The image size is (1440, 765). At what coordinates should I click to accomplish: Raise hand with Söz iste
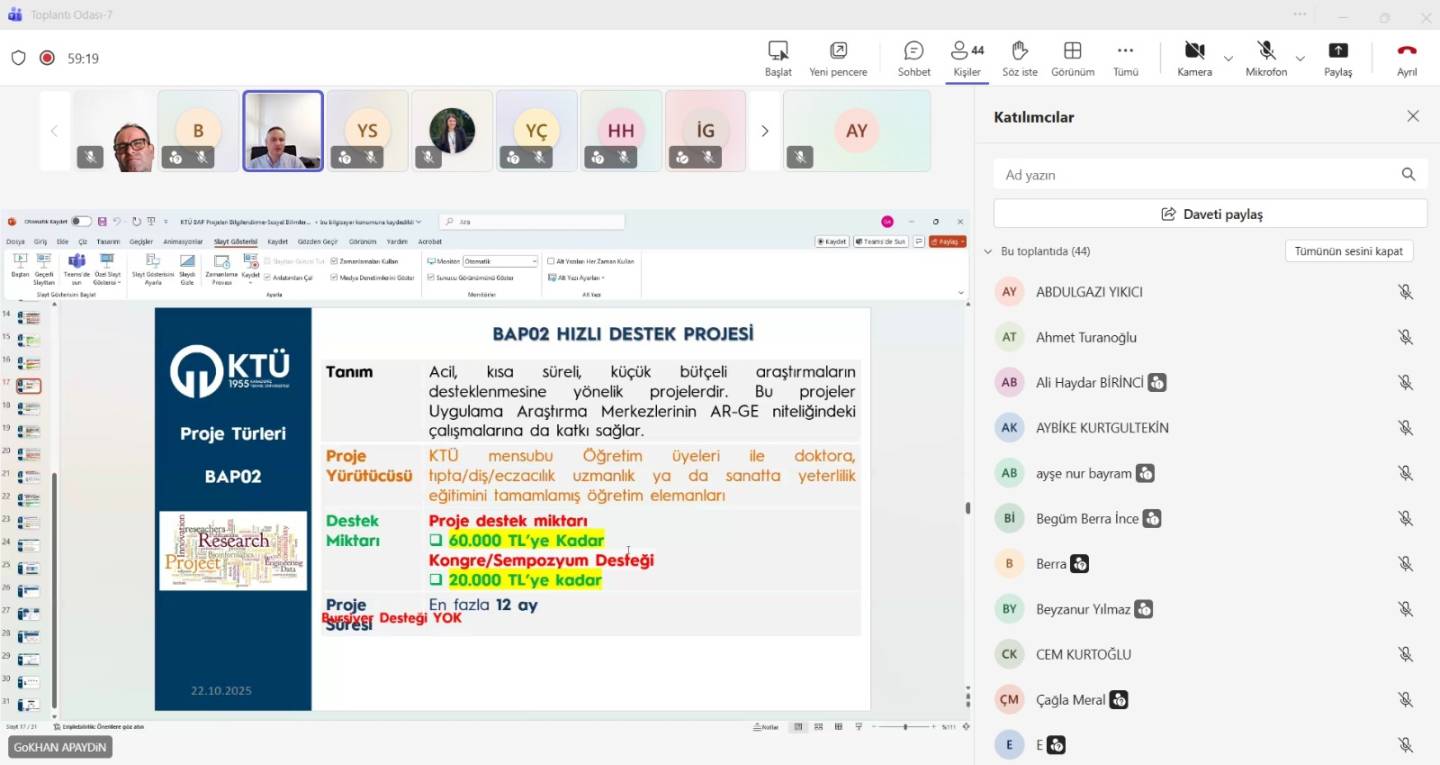pyautogui.click(x=1019, y=51)
